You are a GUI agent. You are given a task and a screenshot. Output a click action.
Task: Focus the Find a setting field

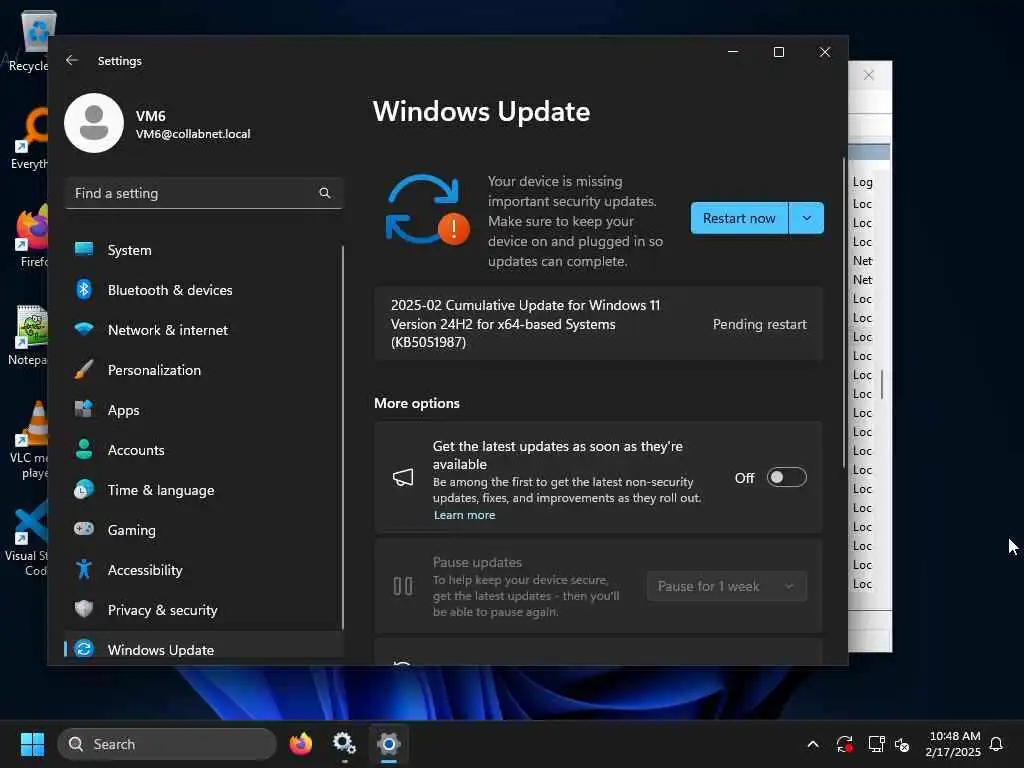coord(204,193)
